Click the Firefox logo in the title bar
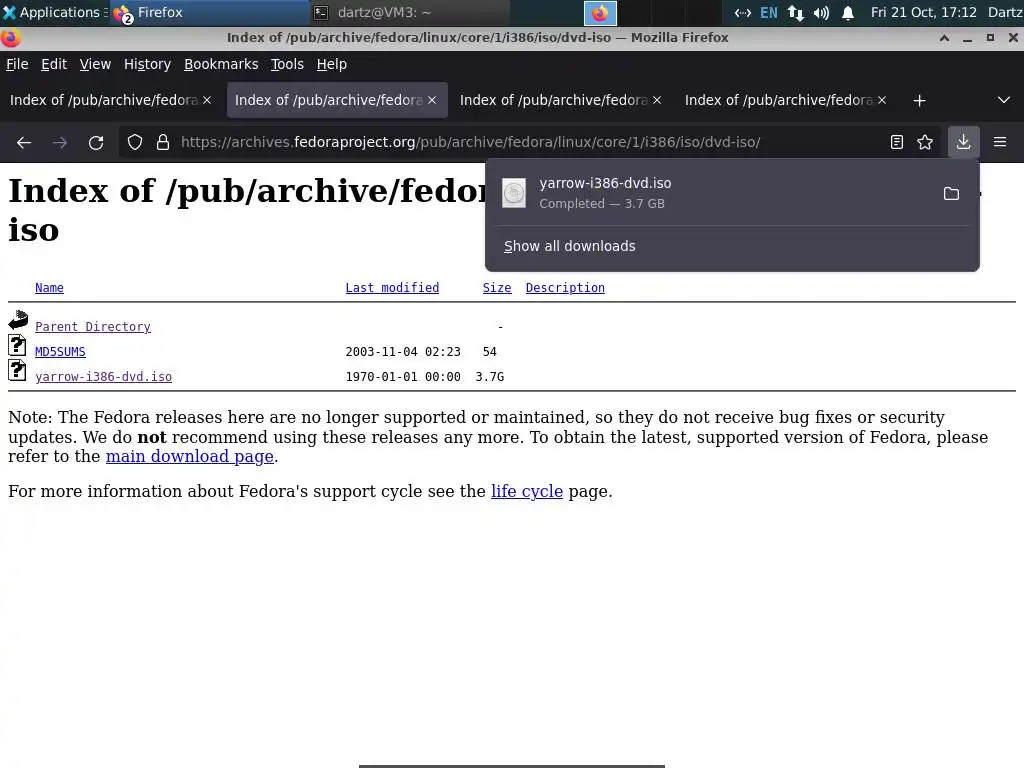Screen dimensions: 1024x768 tap(10, 38)
